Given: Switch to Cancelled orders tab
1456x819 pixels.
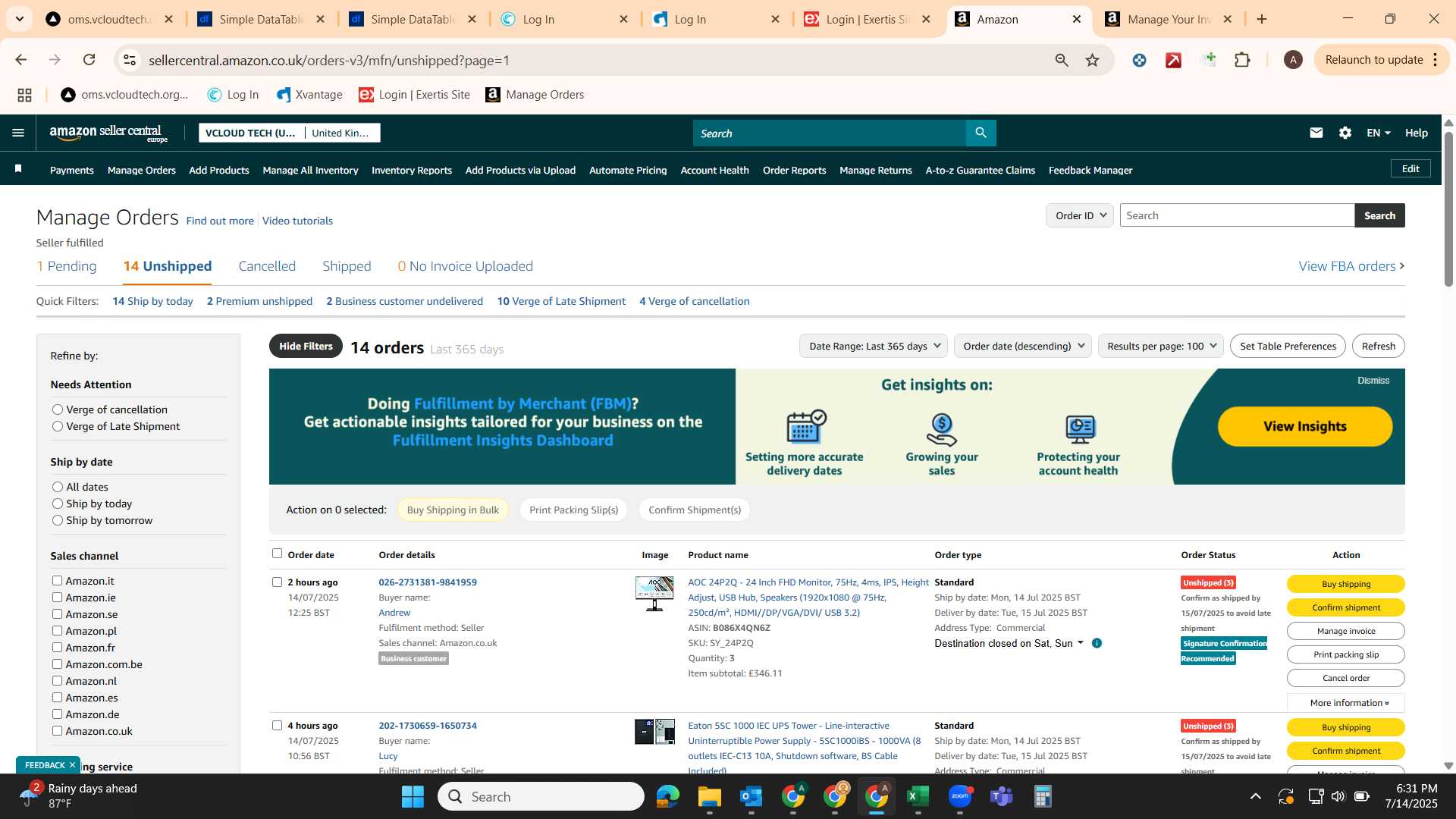Looking at the screenshot, I should click(x=267, y=266).
